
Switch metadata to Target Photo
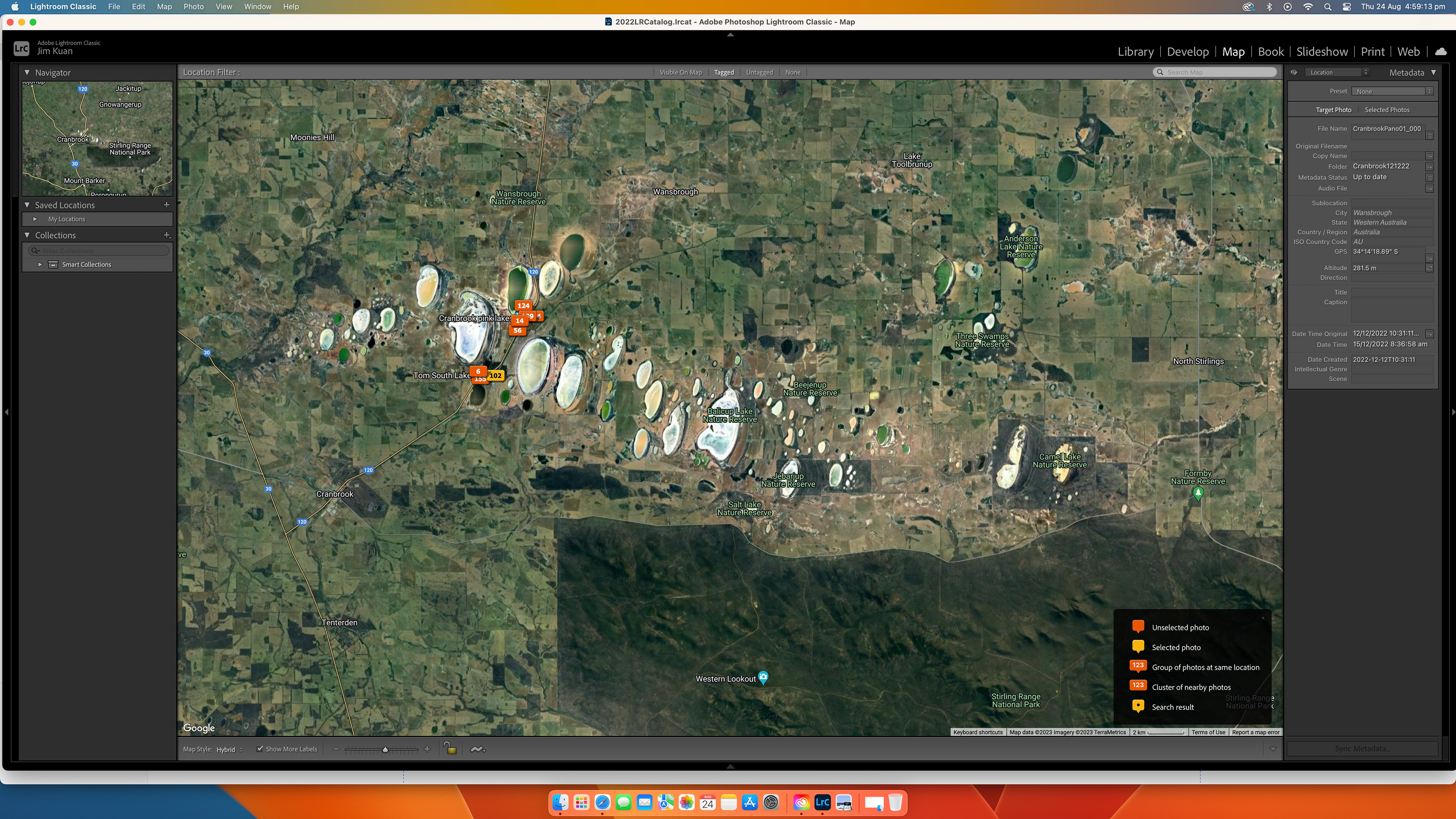point(1334,110)
